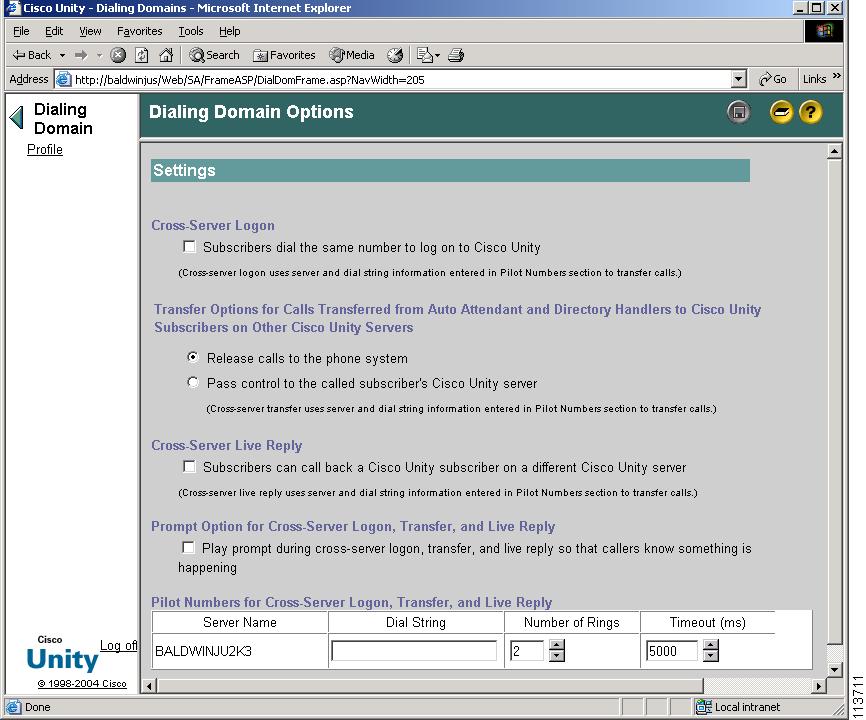
Task: Click the Print toolbar icon
Action: pos(456,55)
